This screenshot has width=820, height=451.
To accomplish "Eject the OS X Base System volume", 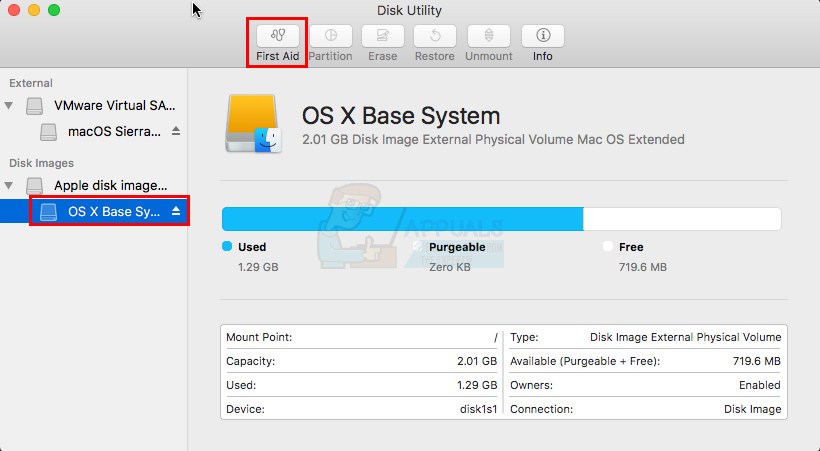I will [176, 211].
